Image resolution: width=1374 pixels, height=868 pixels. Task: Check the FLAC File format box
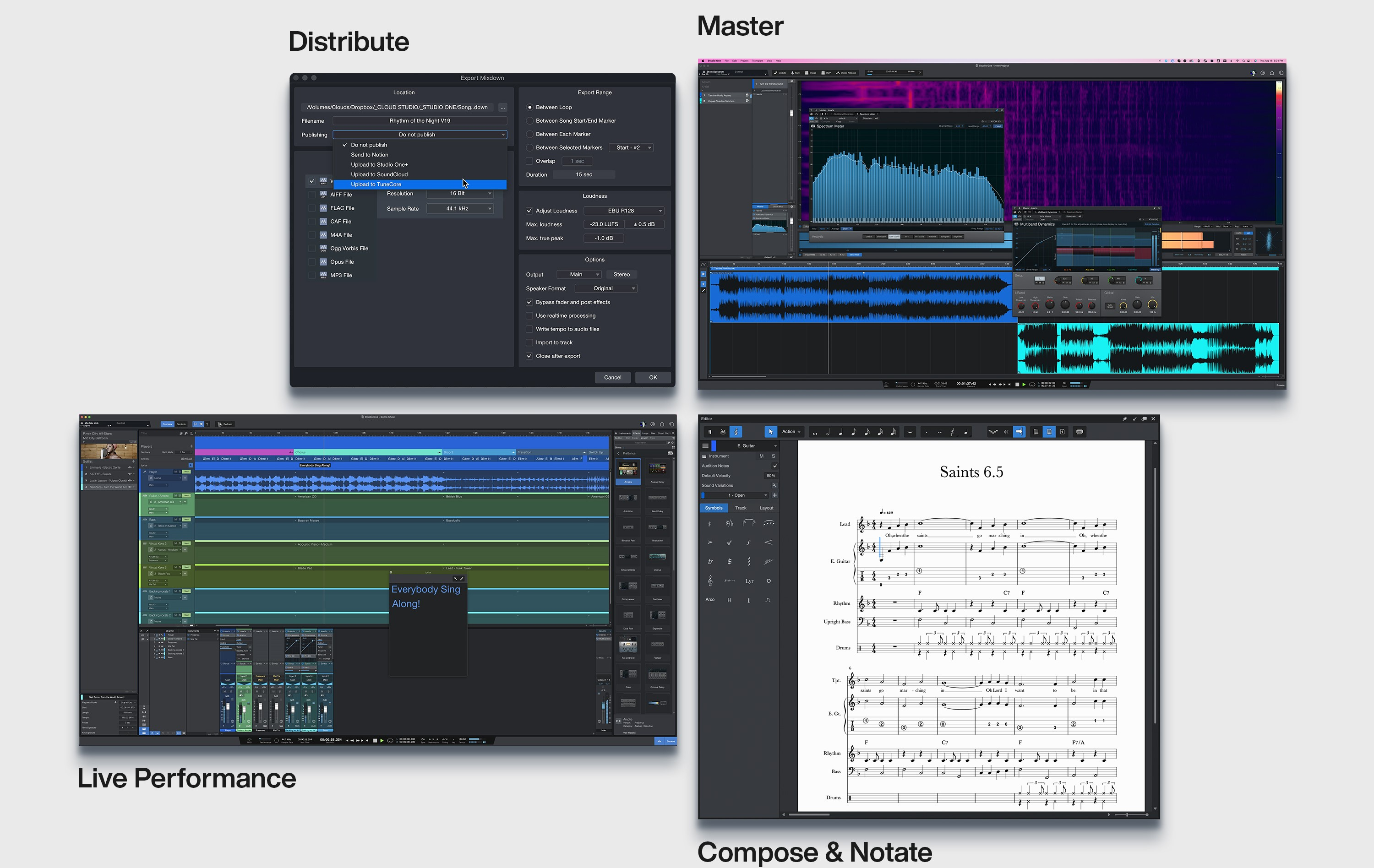coord(312,208)
